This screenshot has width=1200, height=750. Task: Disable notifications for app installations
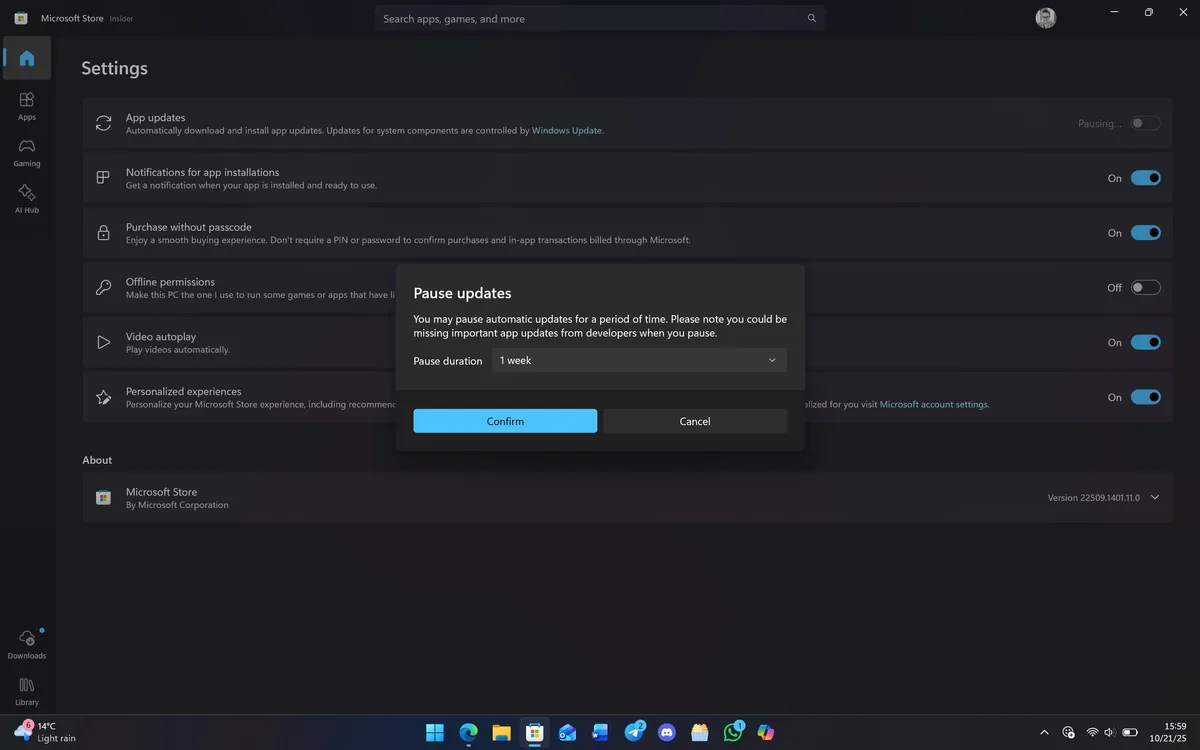pyautogui.click(x=1146, y=177)
